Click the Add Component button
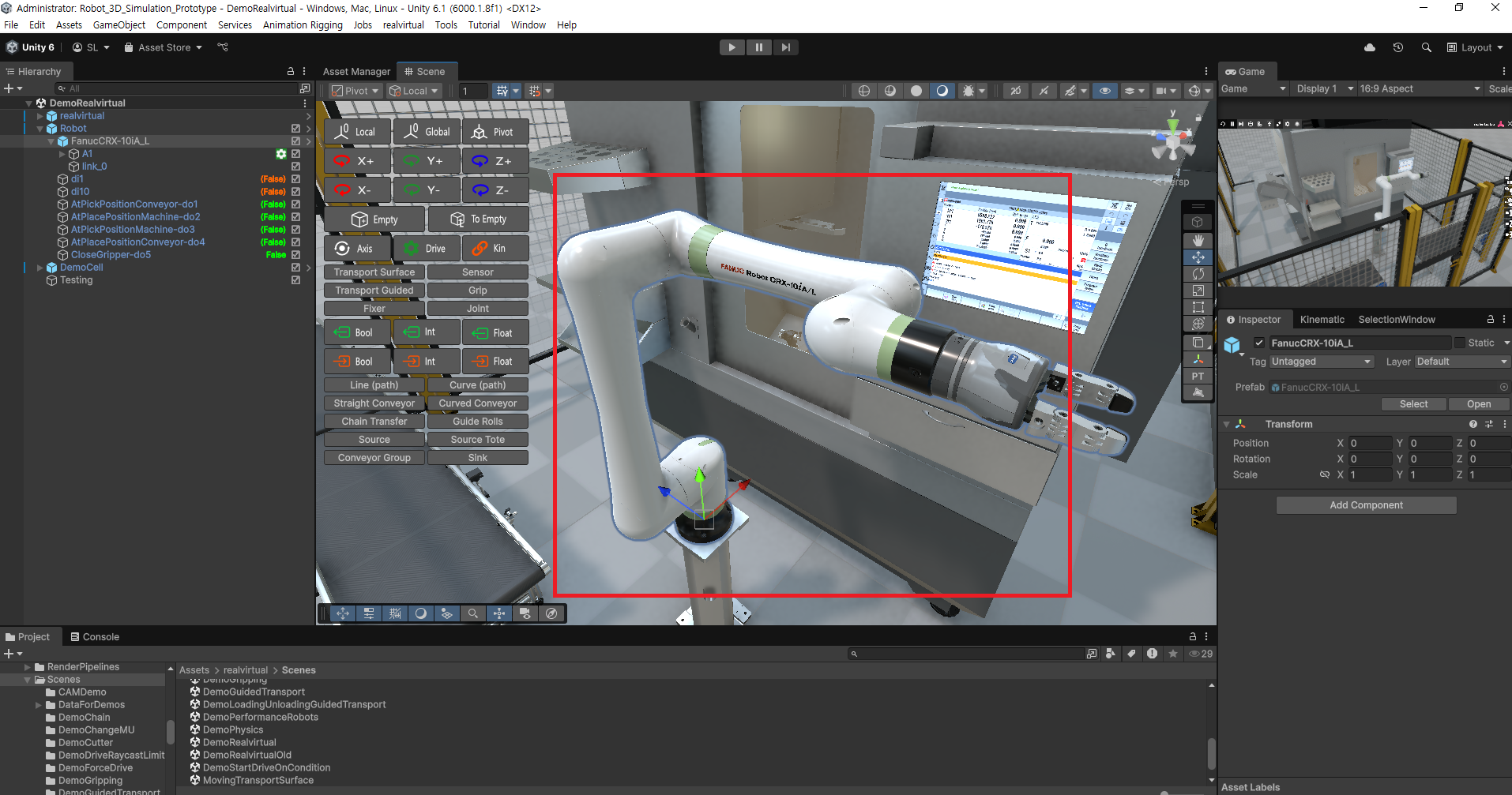1512x795 pixels. 1366,505
